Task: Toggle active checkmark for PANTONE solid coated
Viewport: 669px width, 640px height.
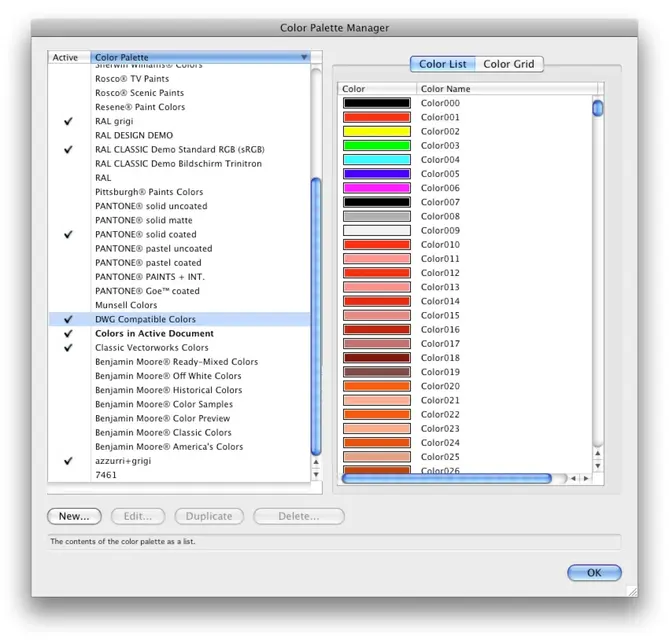Action: (68, 234)
